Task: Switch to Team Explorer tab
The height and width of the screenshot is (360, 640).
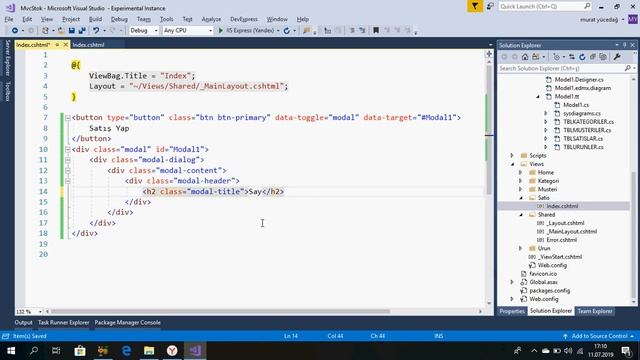Action: point(595,311)
